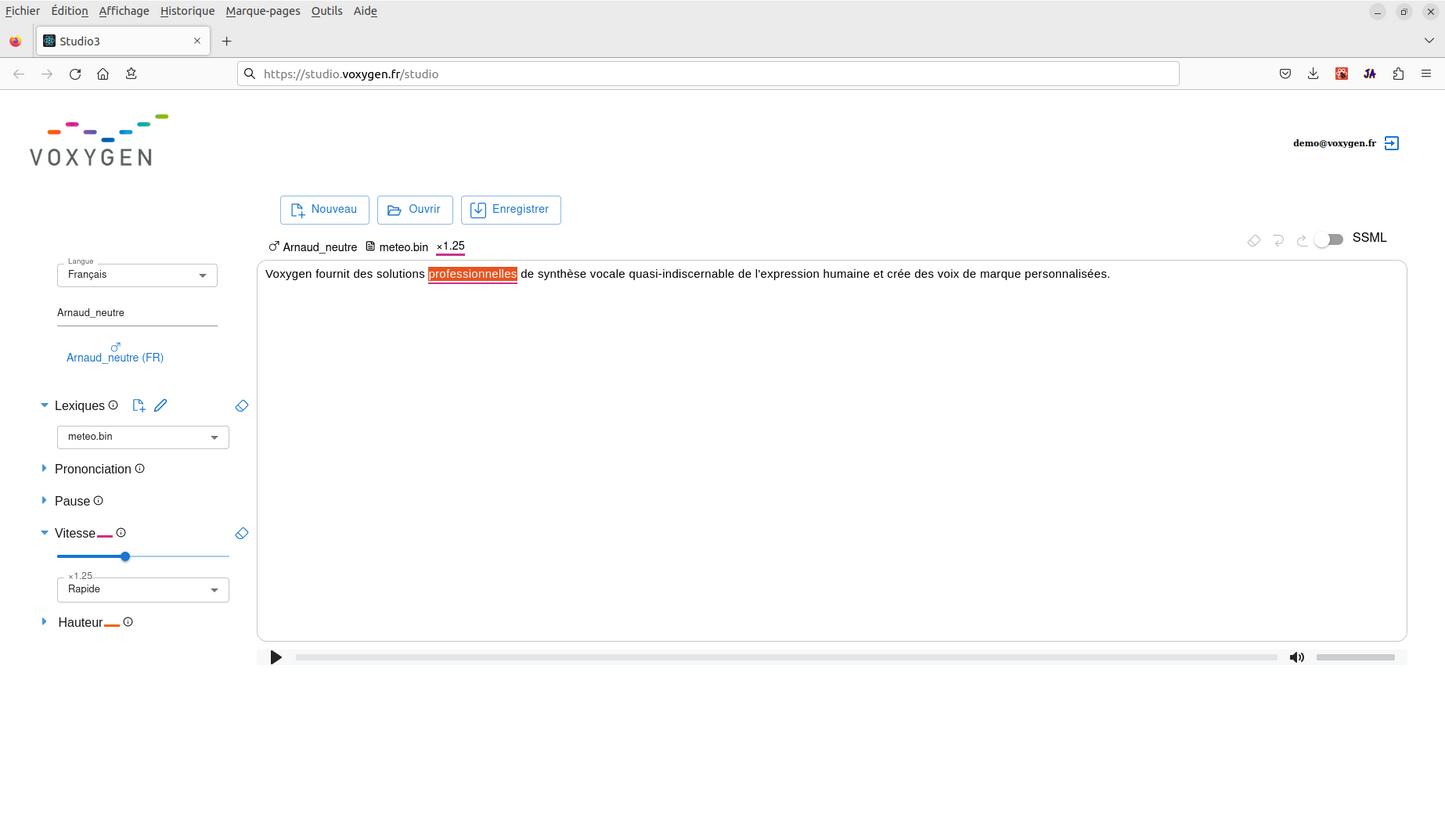Open the Rapide speed dropdown
Viewport: 1445px width, 824px height.
pyautogui.click(x=143, y=590)
